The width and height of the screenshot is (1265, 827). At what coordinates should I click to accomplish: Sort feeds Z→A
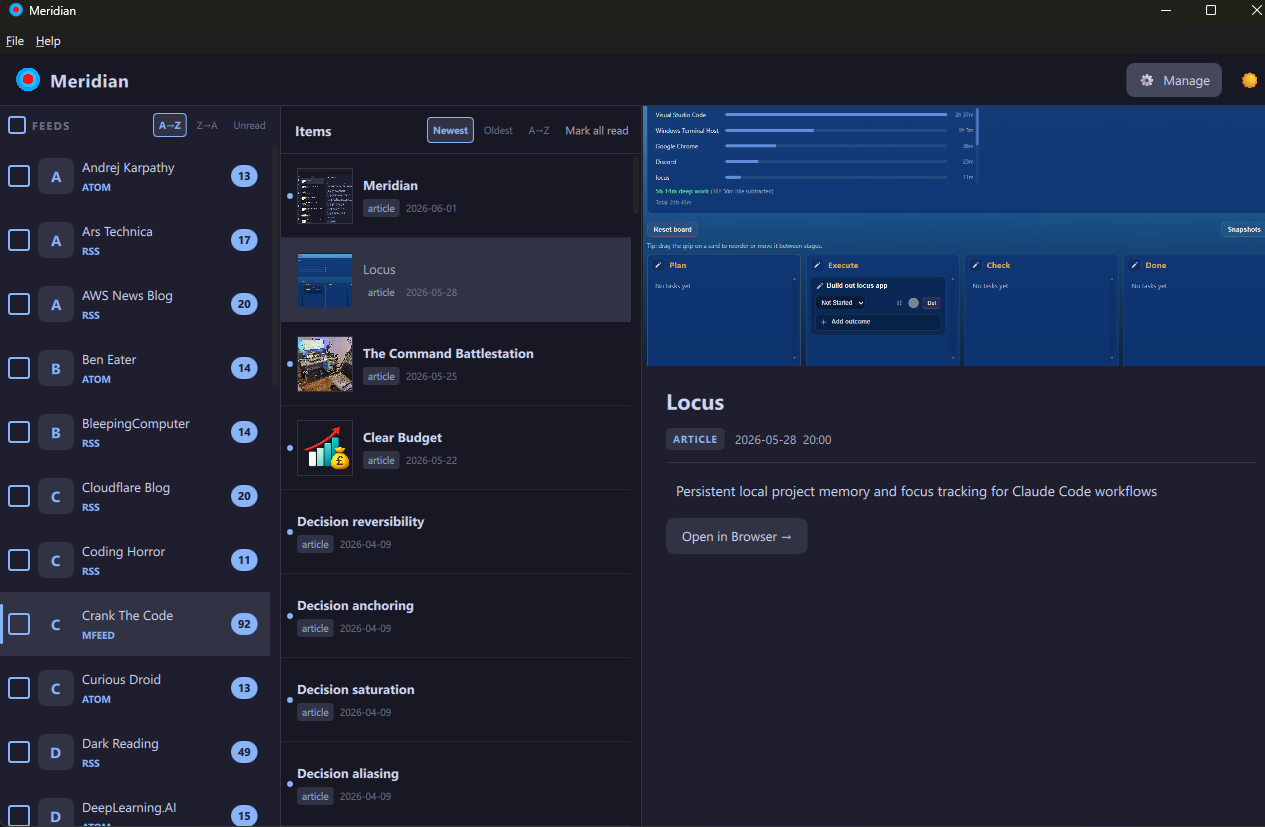coord(207,125)
